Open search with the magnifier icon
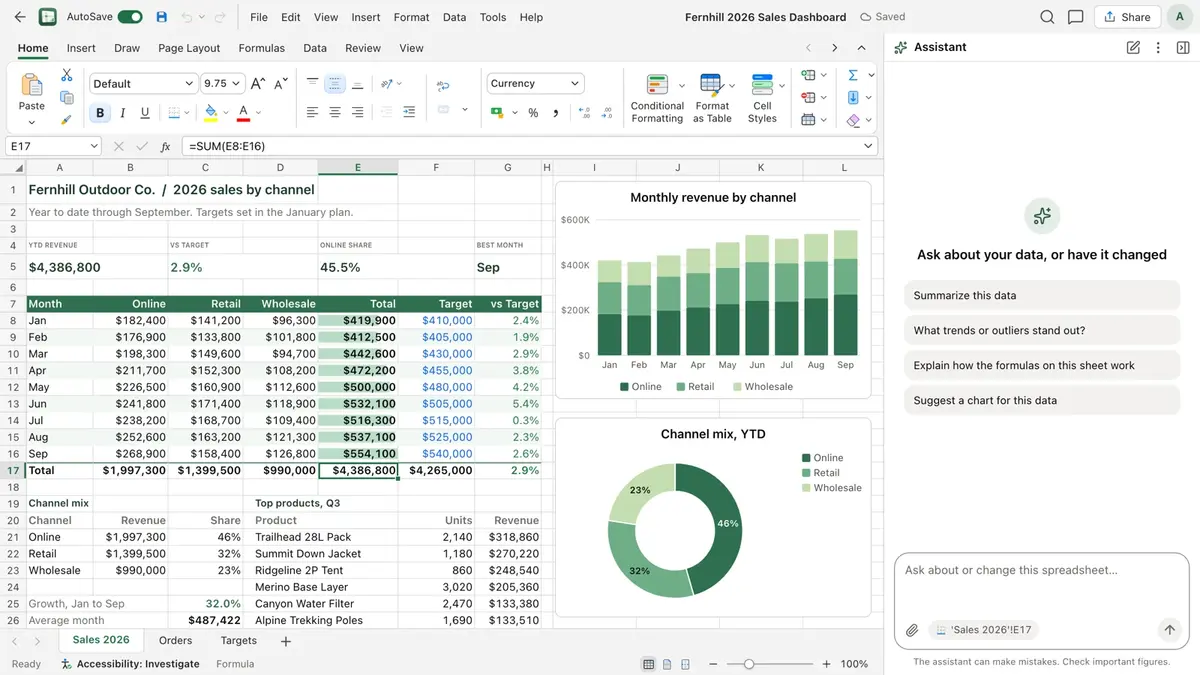 (1047, 17)
